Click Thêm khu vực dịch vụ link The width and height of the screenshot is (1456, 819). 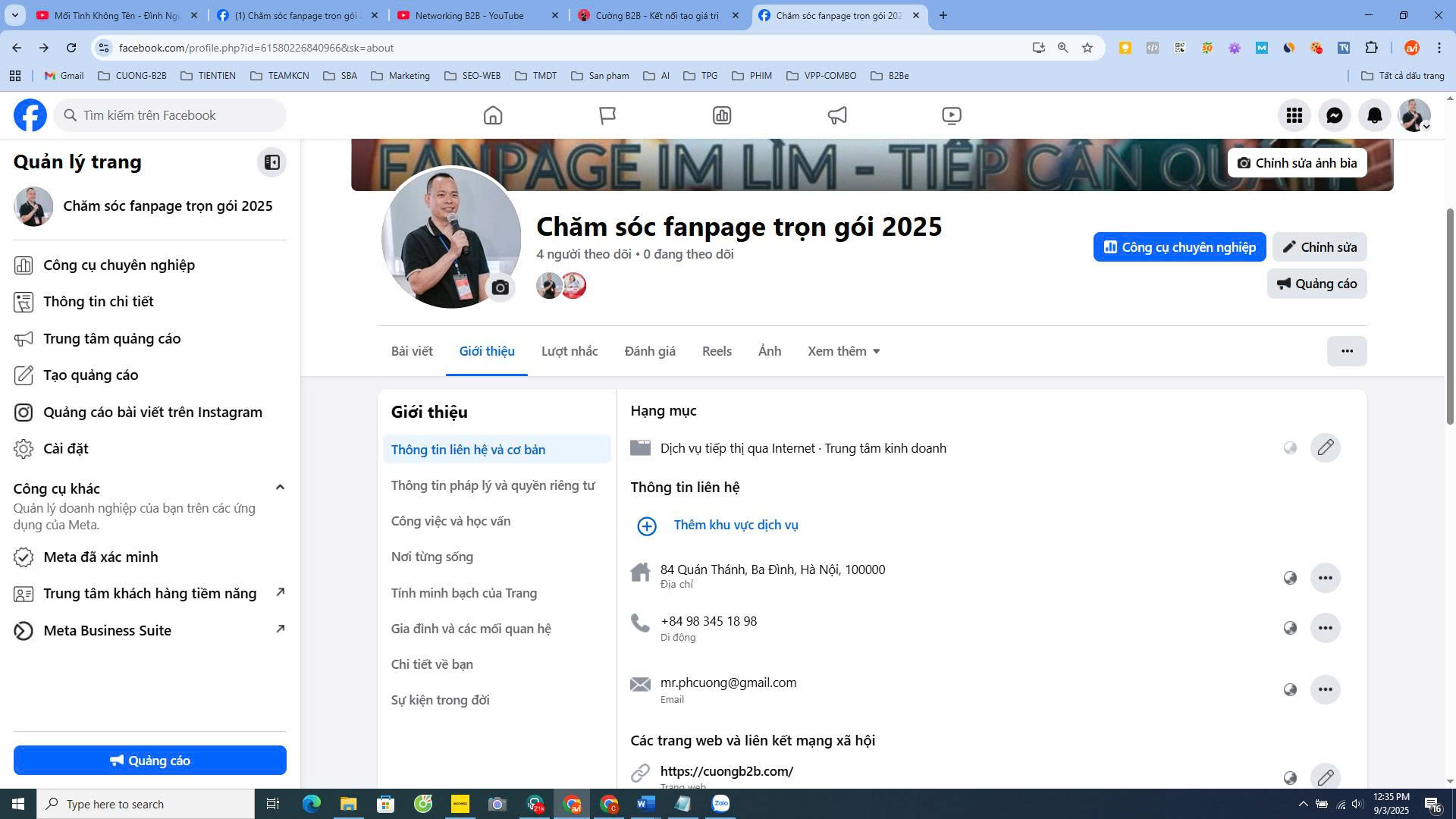(x=736, y=525)
